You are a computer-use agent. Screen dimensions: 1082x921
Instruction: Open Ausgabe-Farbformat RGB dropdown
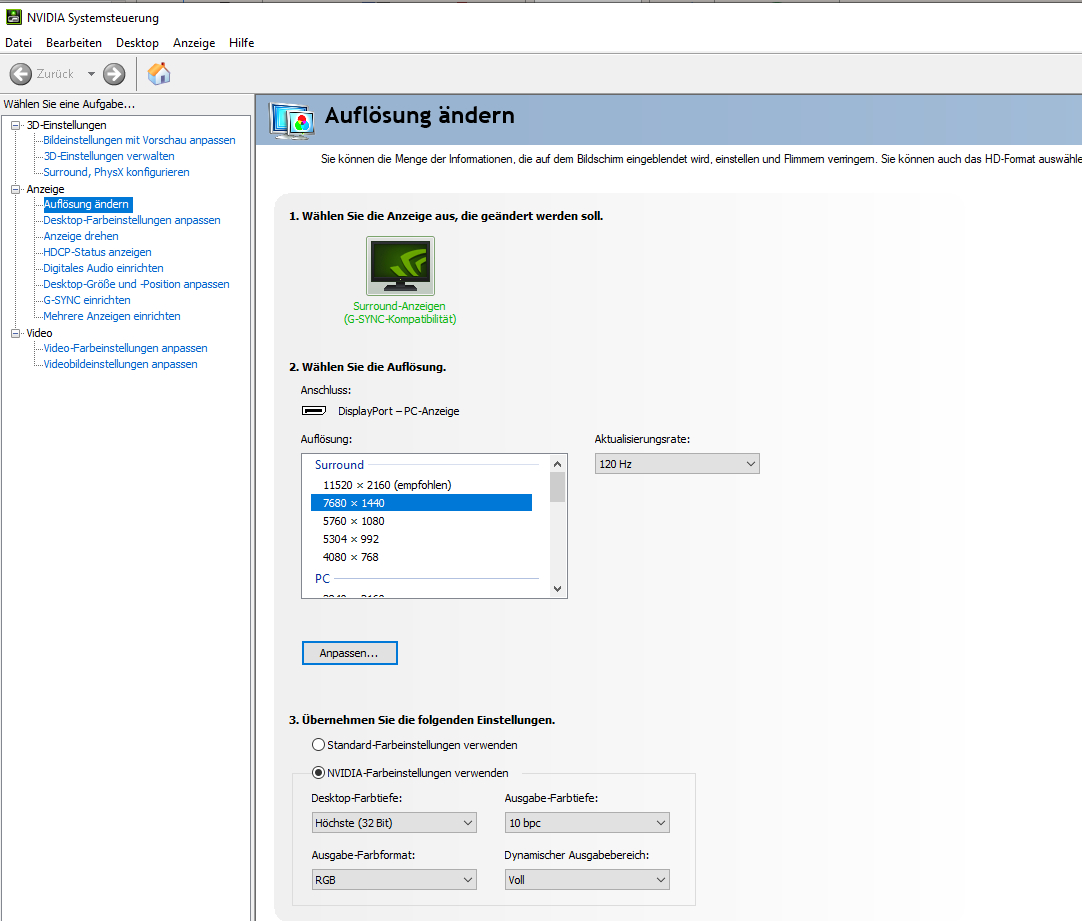pos(394,880)
